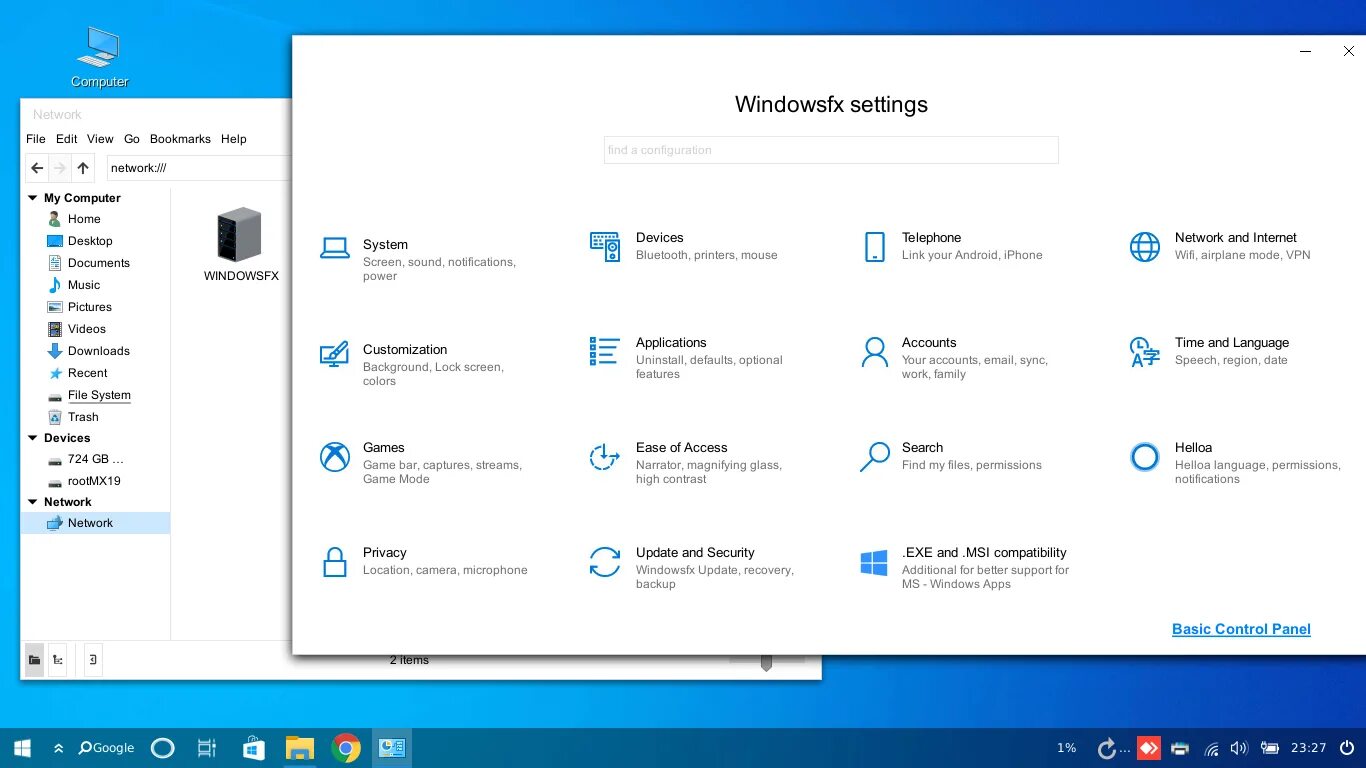
Task: Open the Bookmarks menu
Action: coord(180,139)
